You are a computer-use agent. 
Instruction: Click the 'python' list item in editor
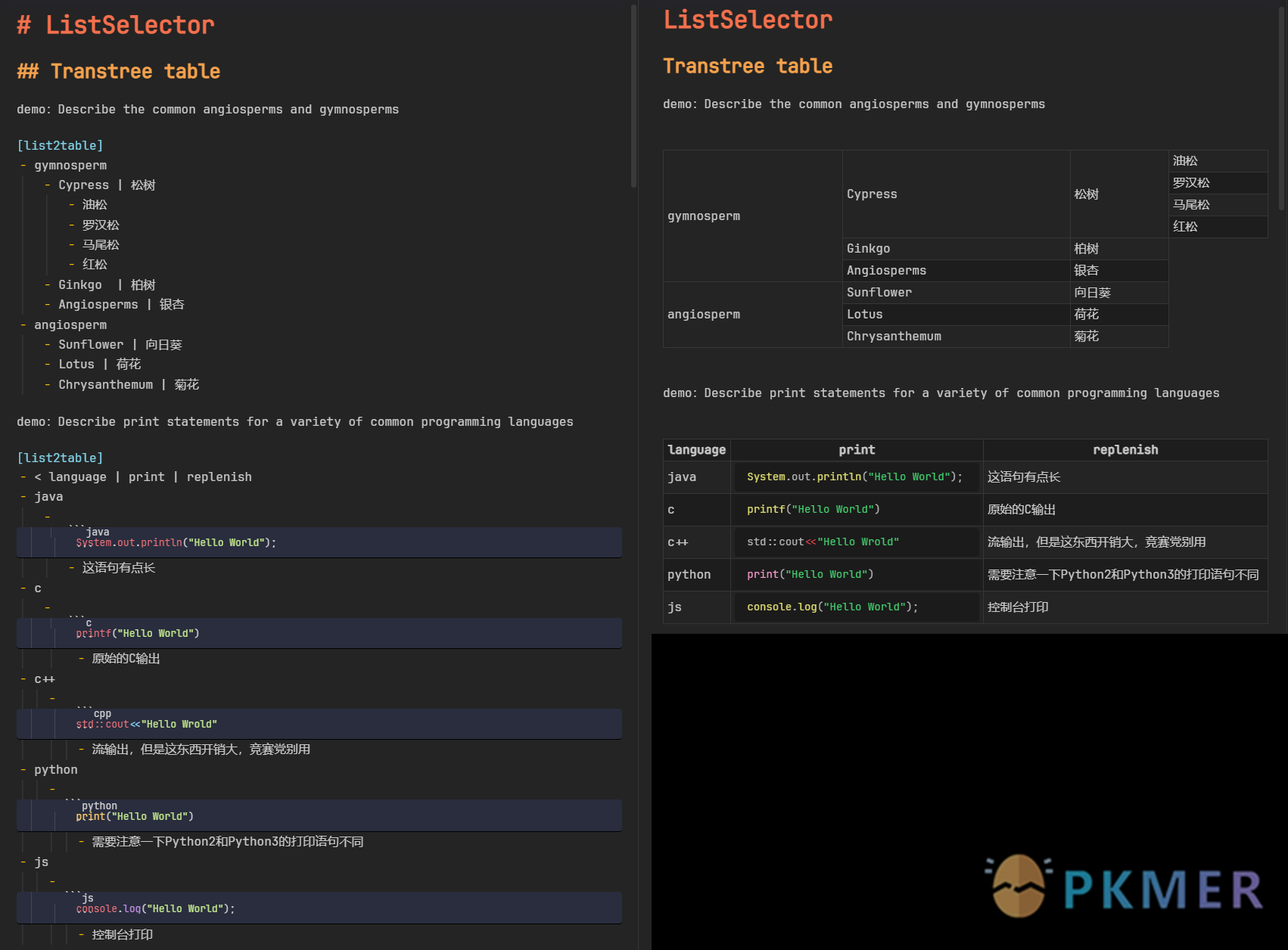(x=56, y=769)
